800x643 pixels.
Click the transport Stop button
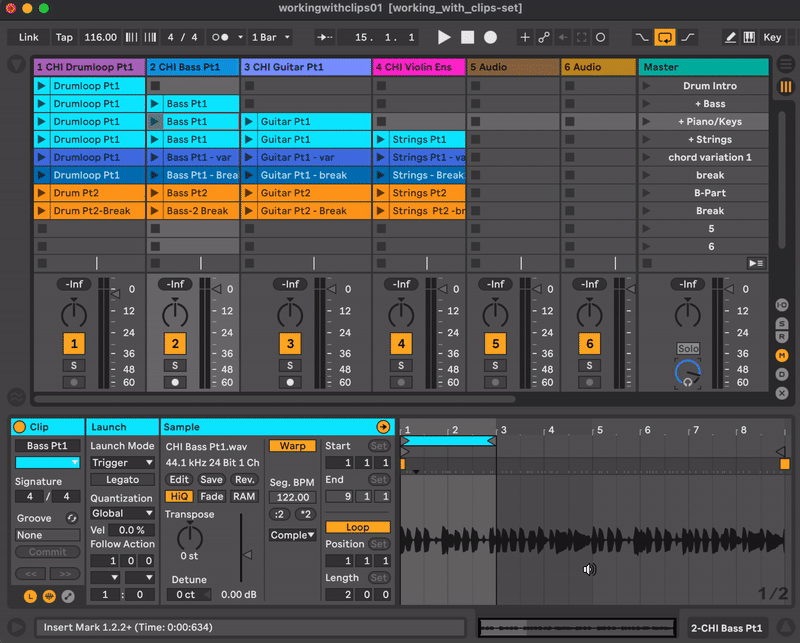pos(467,37)
